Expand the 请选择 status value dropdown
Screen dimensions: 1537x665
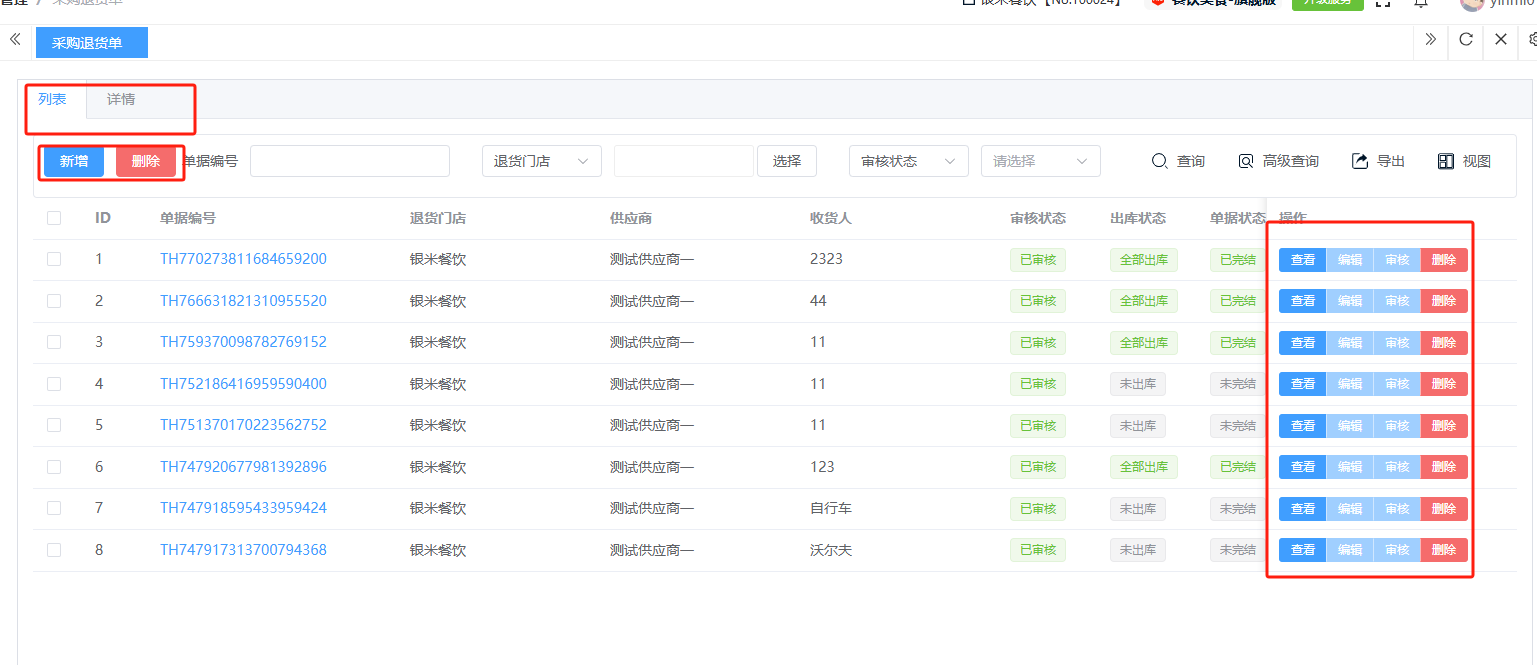click(x=1040, y=161)
